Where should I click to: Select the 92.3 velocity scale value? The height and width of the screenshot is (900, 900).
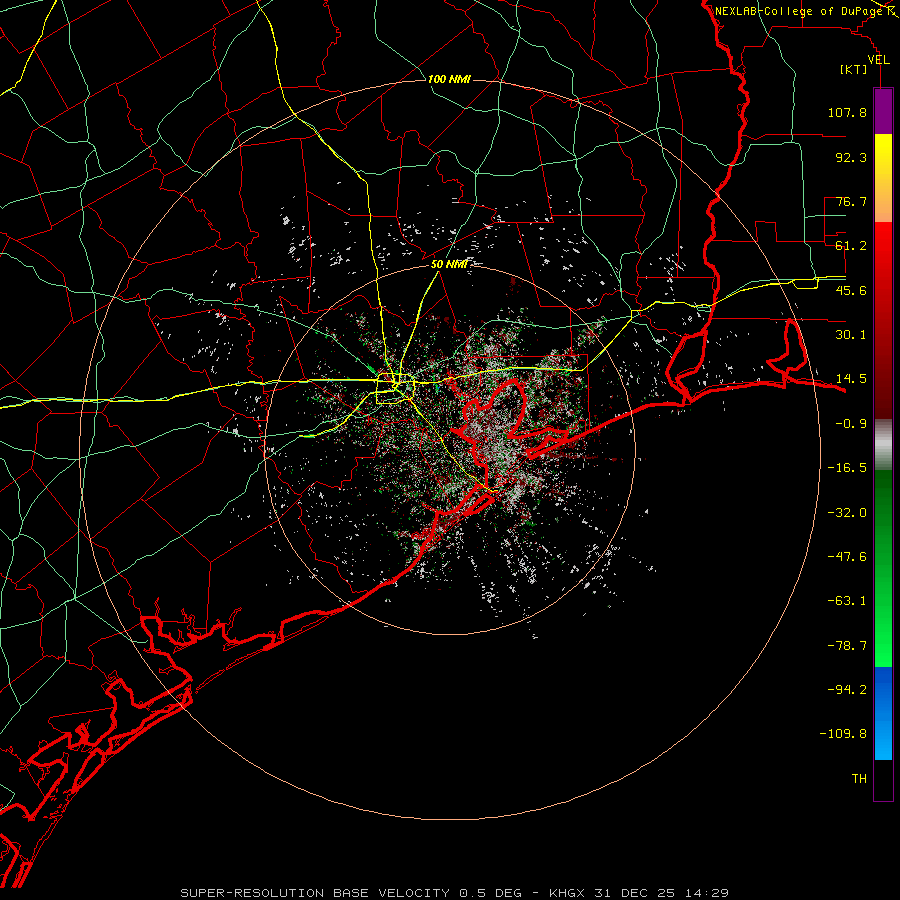click(851, 157)
